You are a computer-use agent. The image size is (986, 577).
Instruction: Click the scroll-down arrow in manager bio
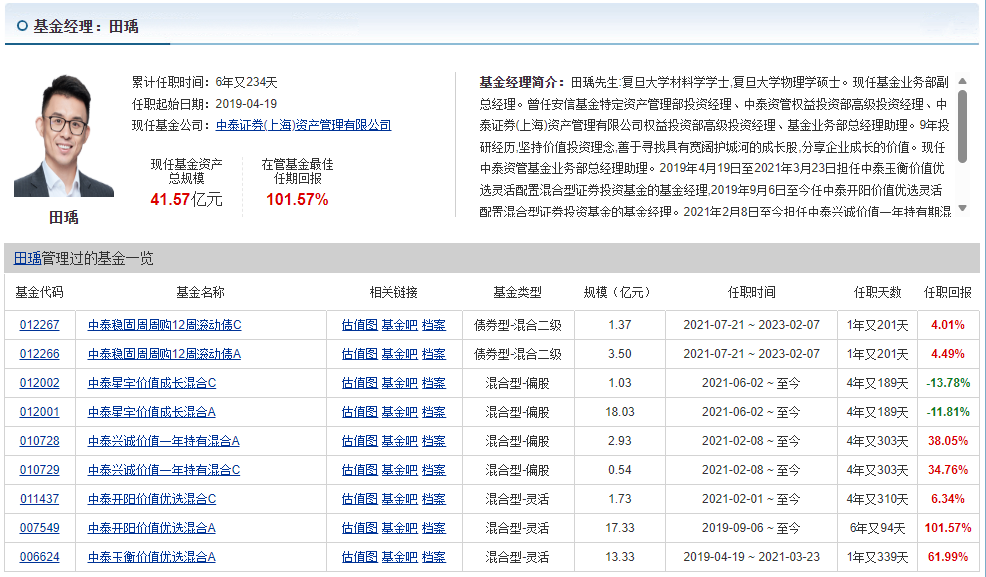(962, 208)
